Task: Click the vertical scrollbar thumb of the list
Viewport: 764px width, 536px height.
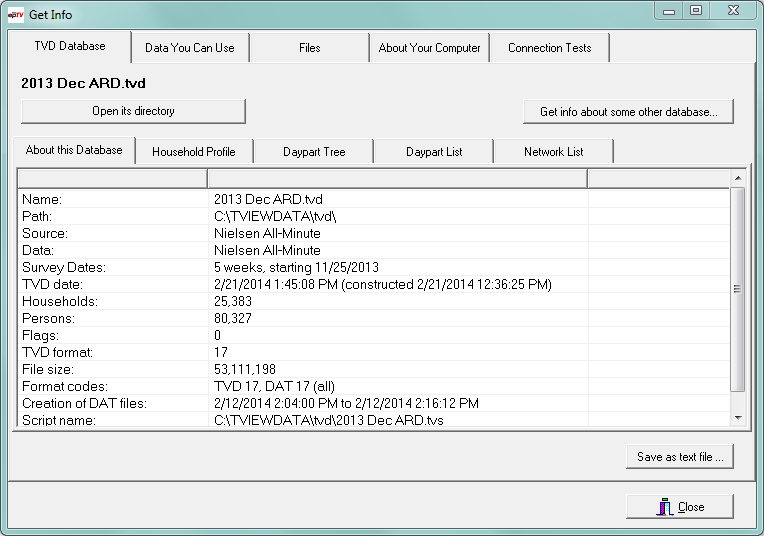Action: 738,289
